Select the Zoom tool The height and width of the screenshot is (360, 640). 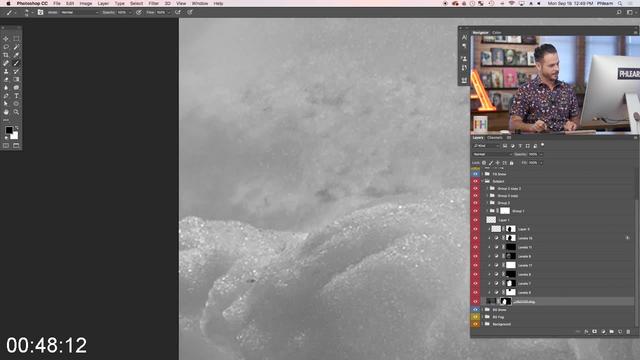coord(16,112)
